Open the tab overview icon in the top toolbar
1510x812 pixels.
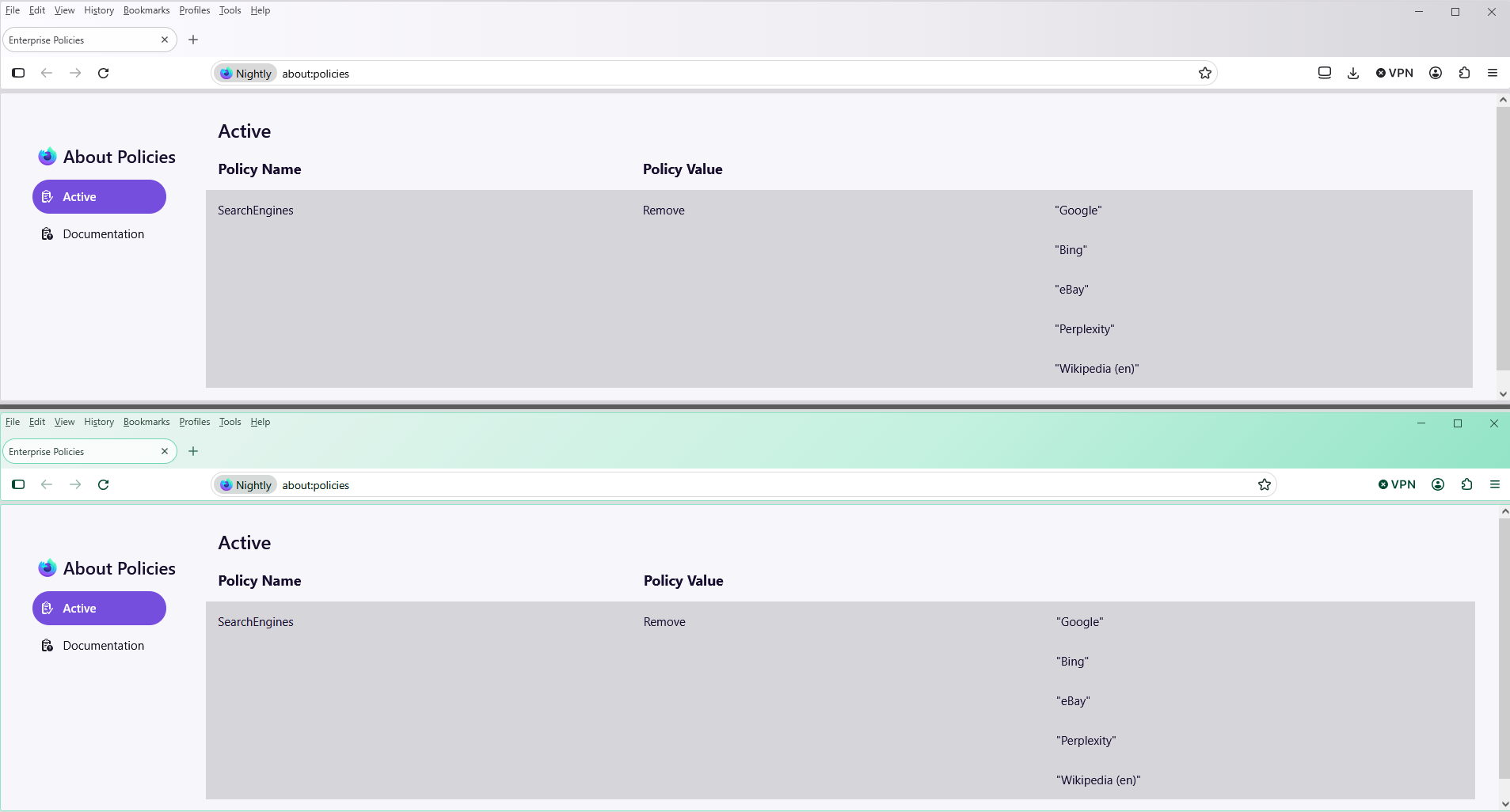pyautogui.click(x=1325, y=73)
